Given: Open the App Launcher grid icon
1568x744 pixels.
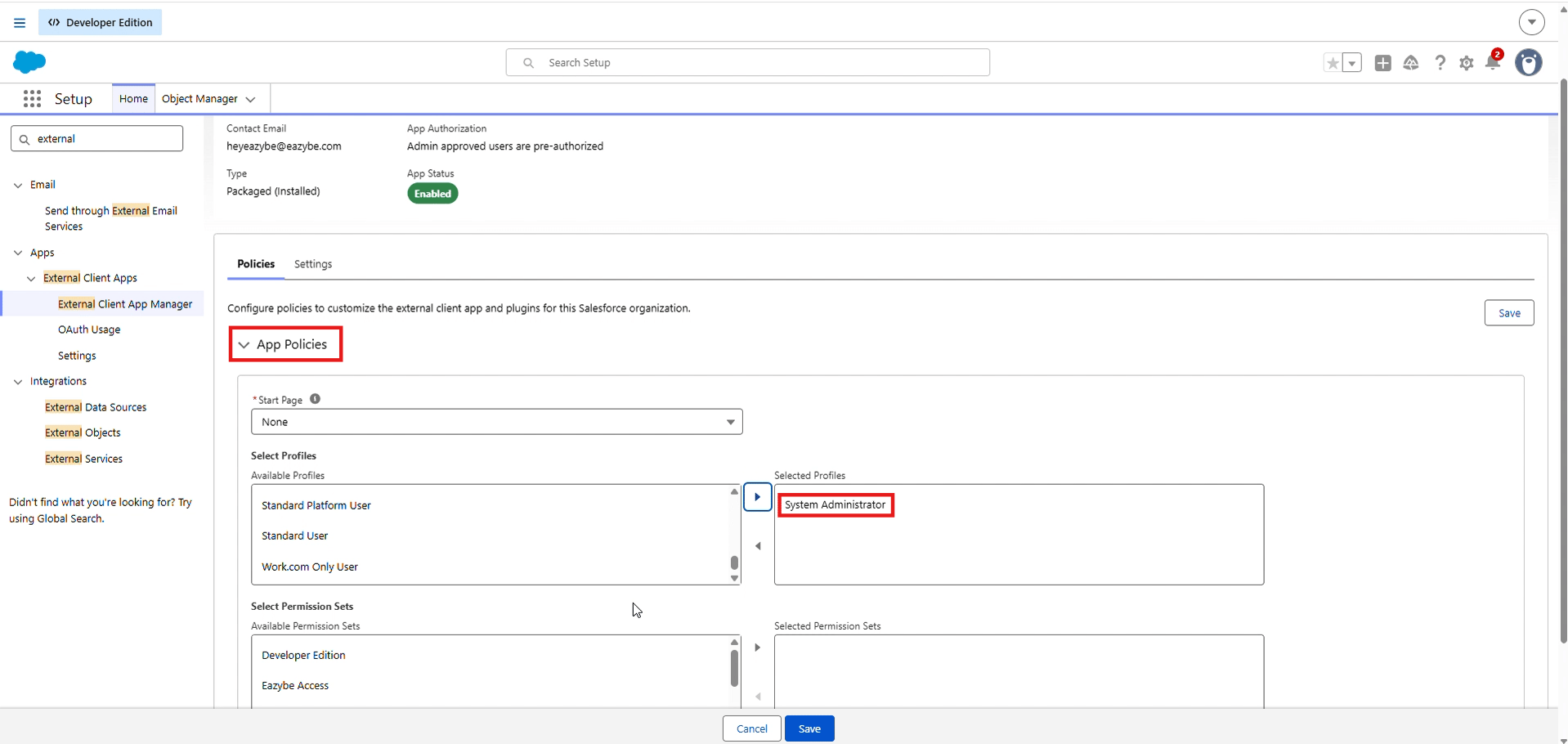Looking at the screenshot, I should tap(33, 99).
